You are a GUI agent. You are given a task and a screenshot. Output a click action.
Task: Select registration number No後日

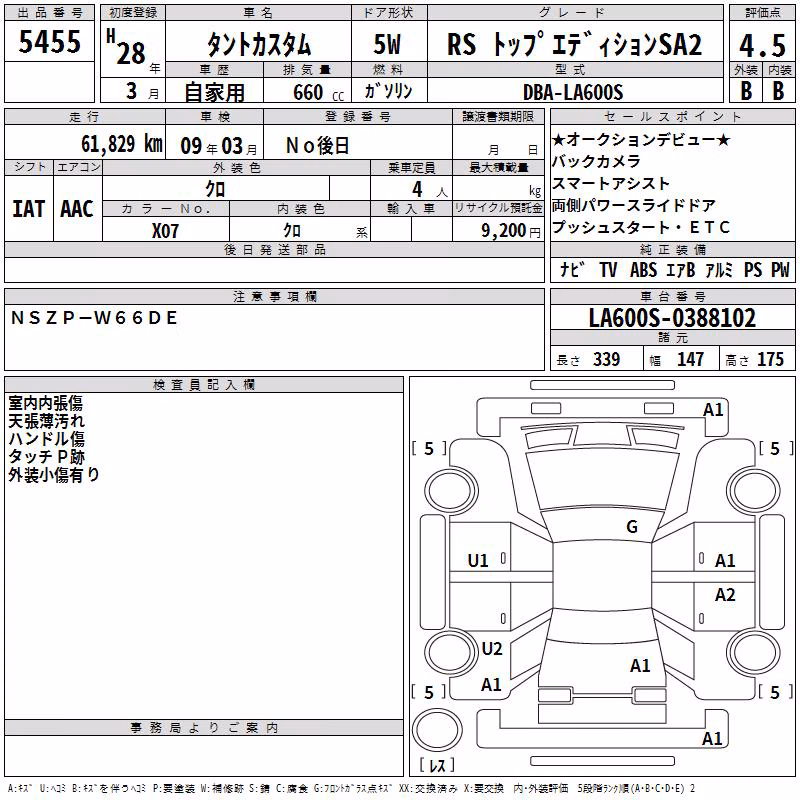[x=317, y=146]
